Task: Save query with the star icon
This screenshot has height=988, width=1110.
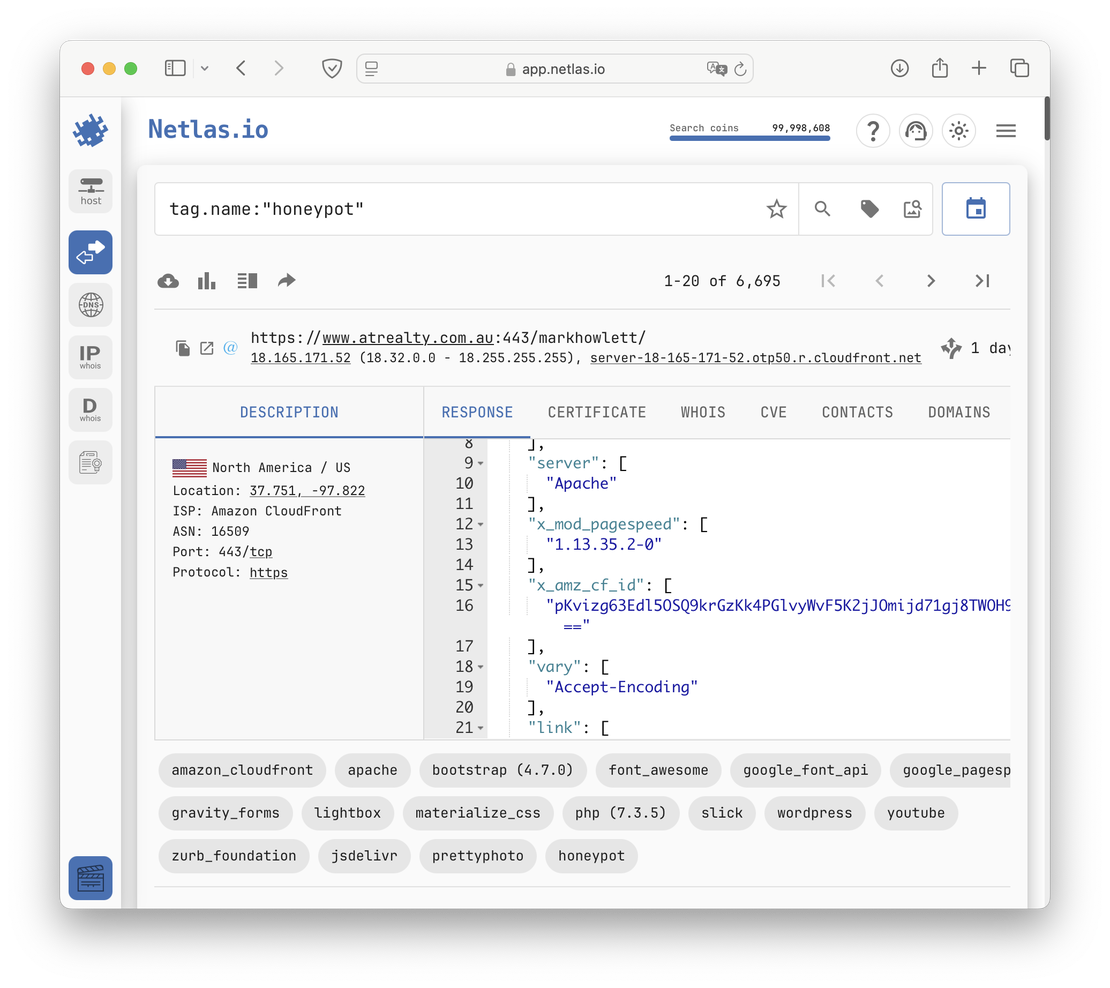Action: [x=776, y=209]
